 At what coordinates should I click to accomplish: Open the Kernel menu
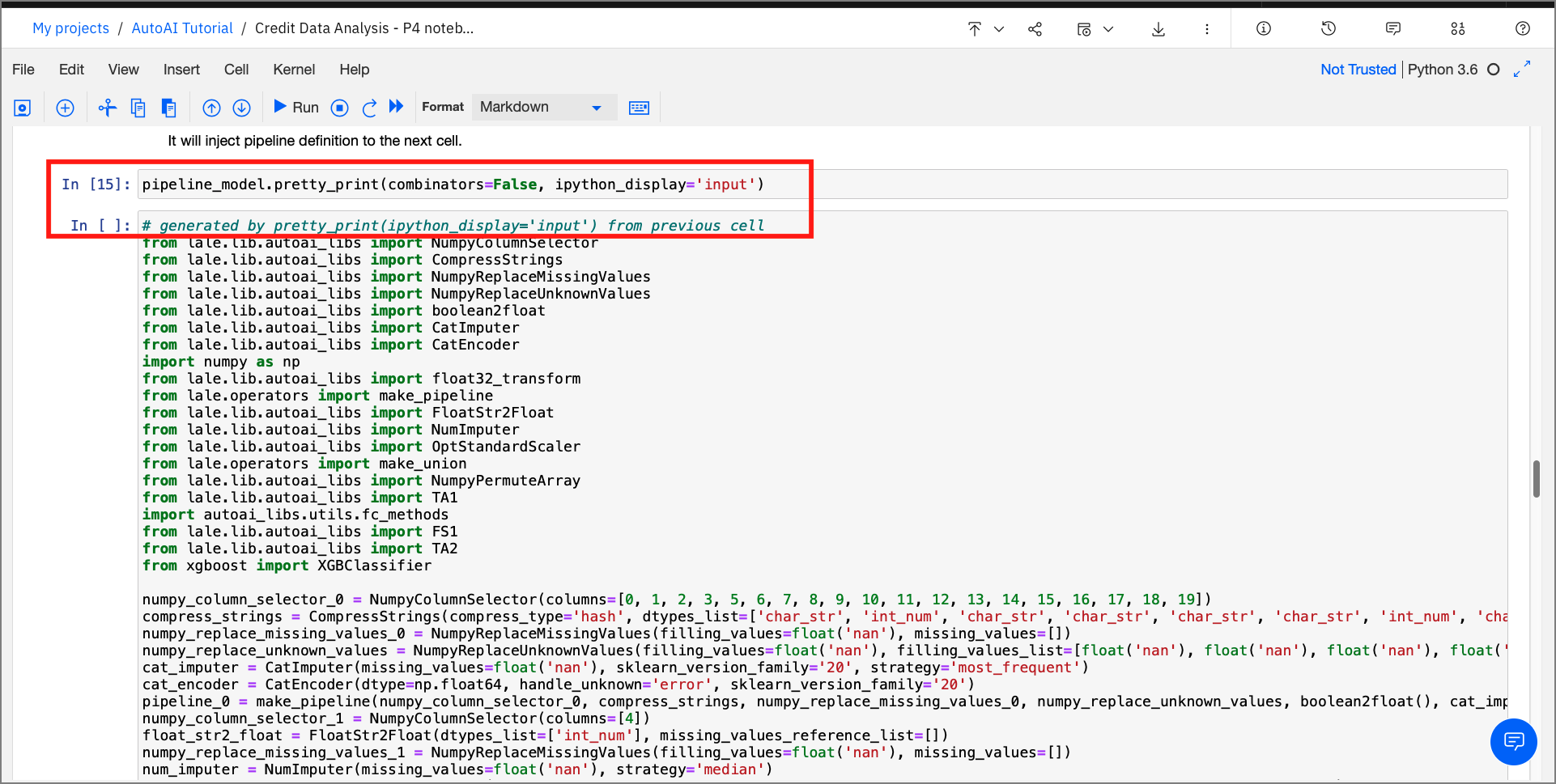click(293, 70)
